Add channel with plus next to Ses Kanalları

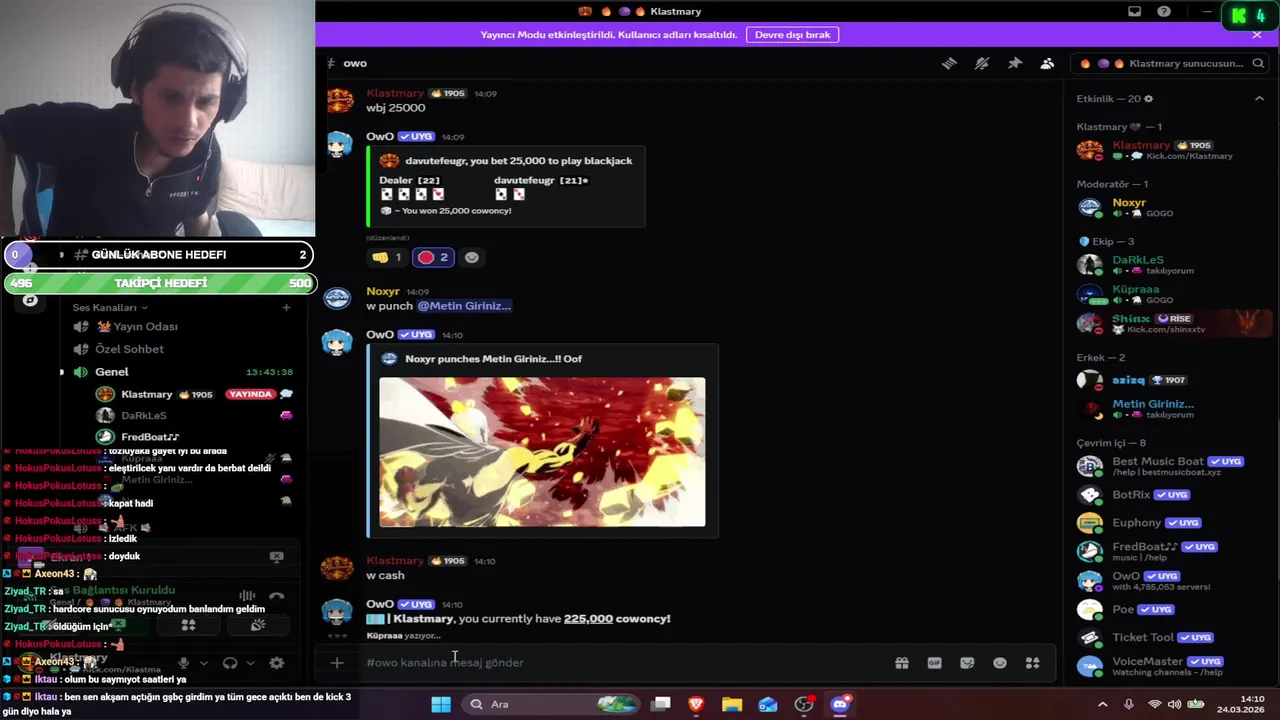(x=286, y=307)
